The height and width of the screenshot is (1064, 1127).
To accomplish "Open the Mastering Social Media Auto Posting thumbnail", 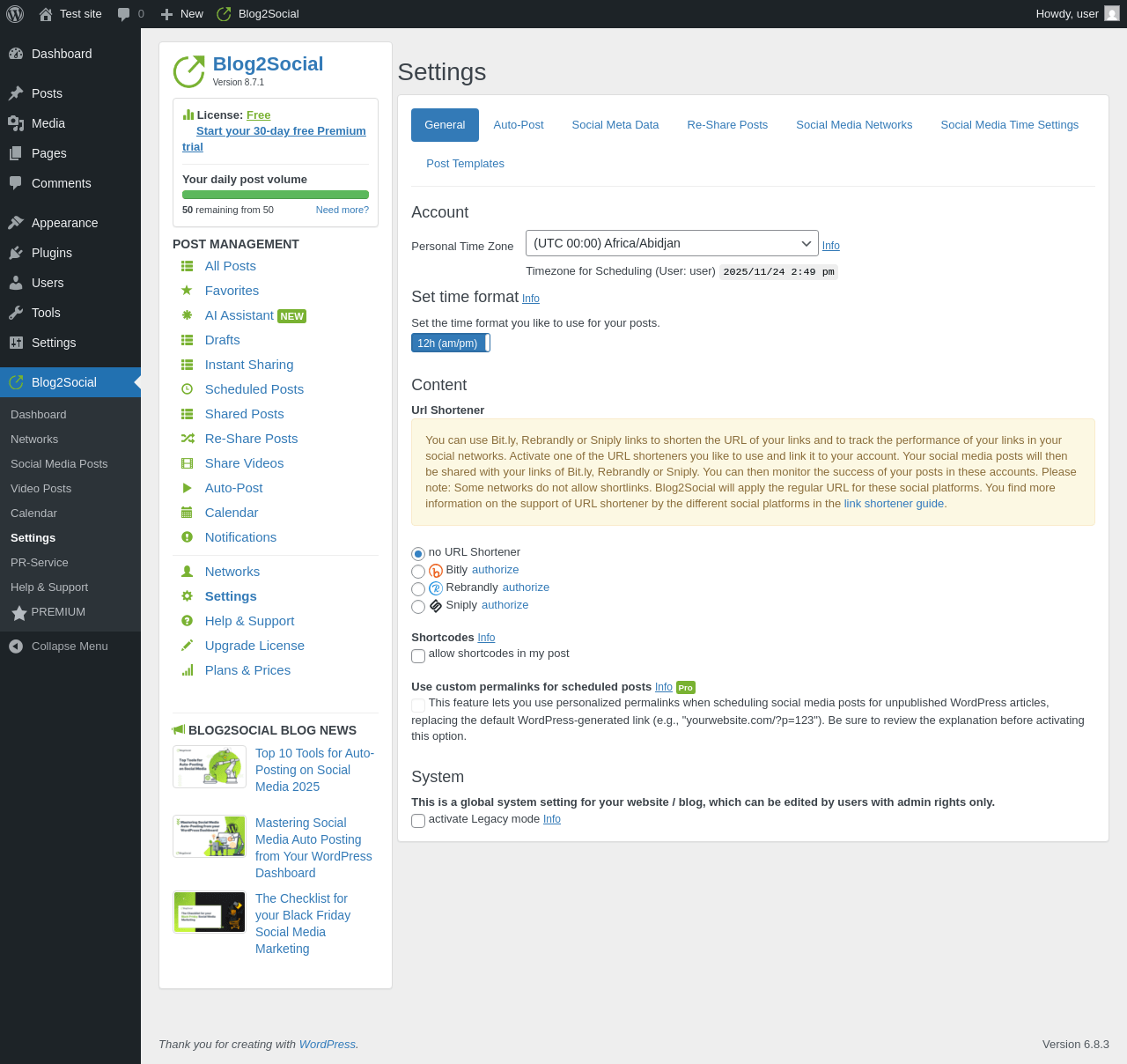I will [210, 837].
